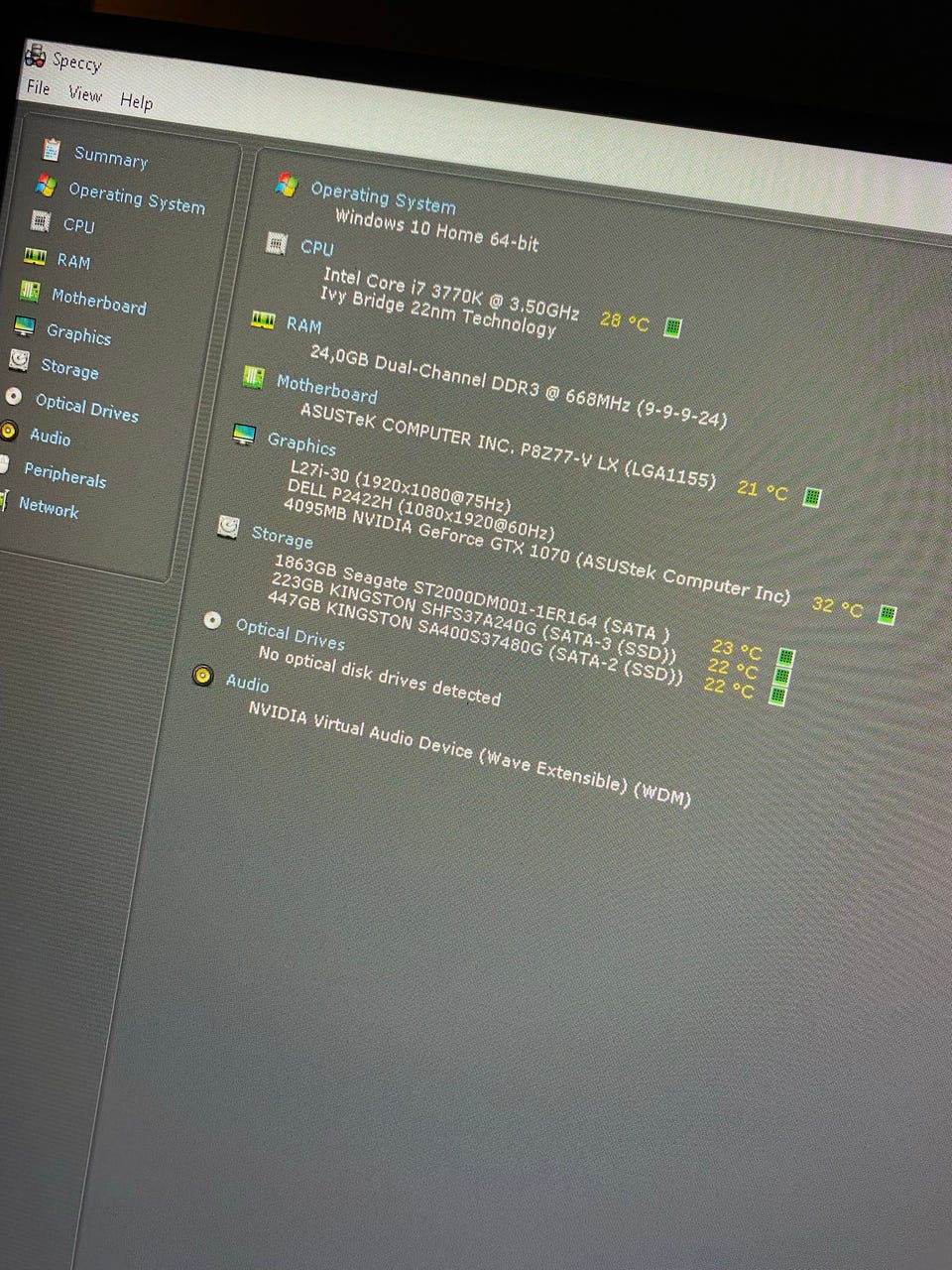Image resolution: width=952 pixels, height=1270 pixels.
Task: Select Storage in the sidebar
Action: coord(69,368)
